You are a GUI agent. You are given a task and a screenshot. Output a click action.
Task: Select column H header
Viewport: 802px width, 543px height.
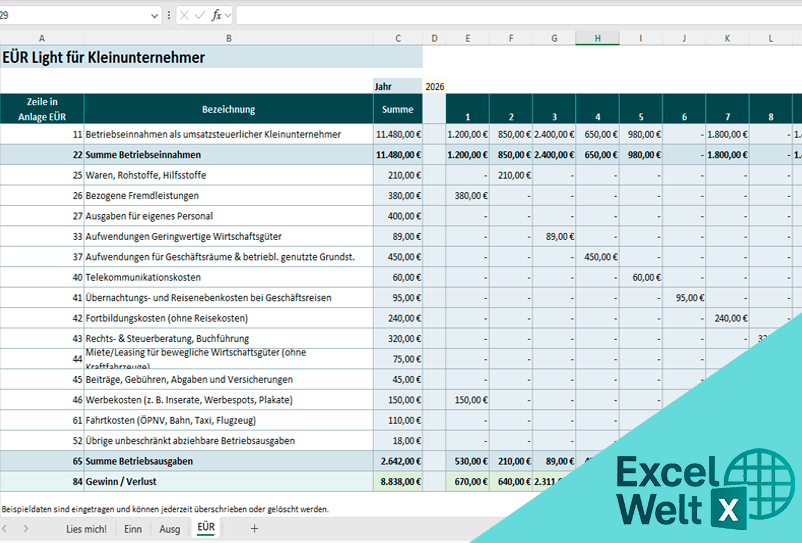[x=597, y=38]
